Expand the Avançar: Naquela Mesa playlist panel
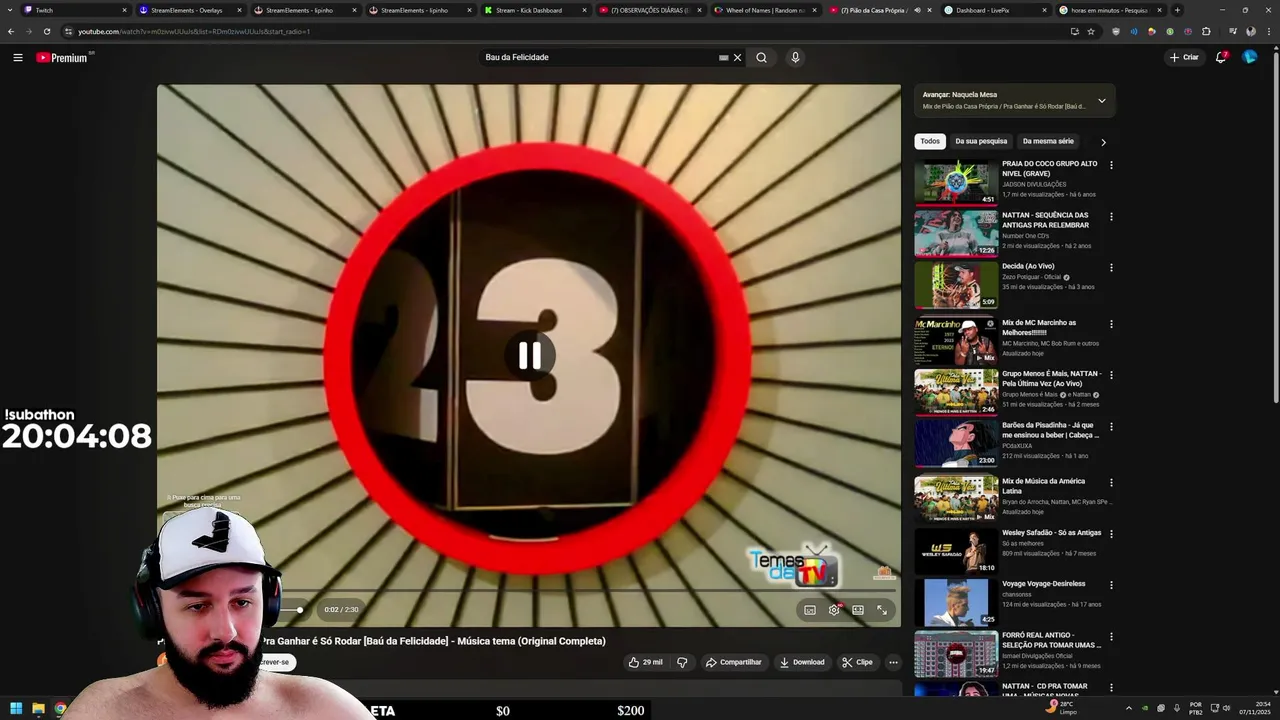This screenshot has width=1280, height=720. 1101,100
